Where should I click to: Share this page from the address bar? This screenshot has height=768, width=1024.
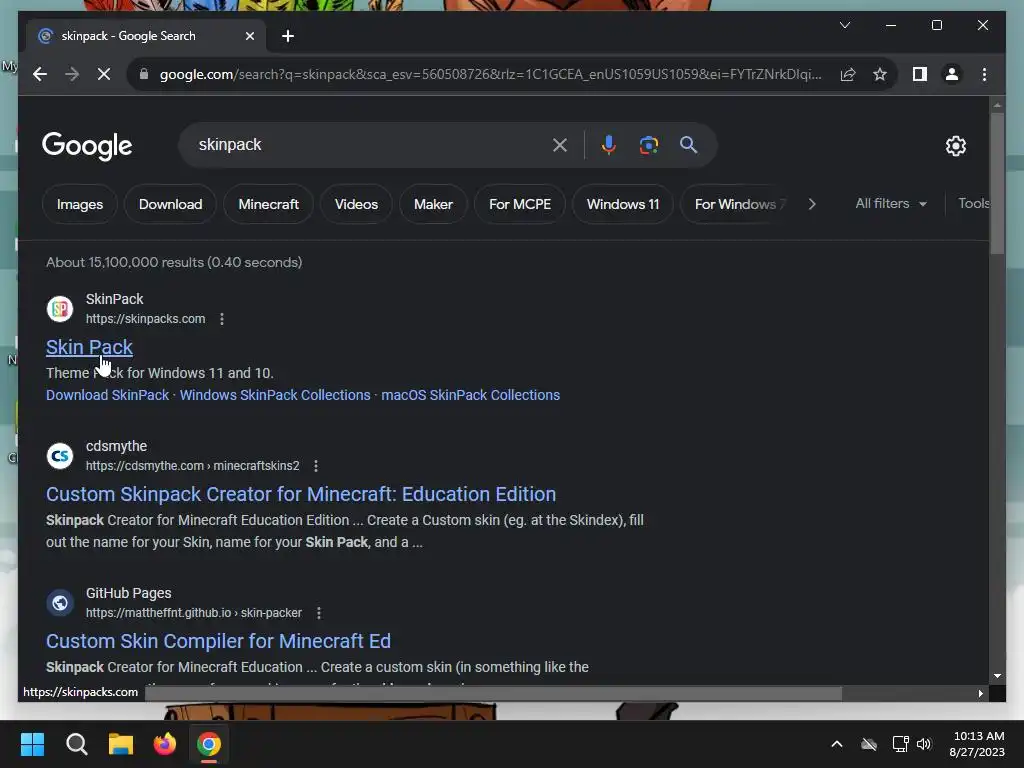[x=848, y=74]
